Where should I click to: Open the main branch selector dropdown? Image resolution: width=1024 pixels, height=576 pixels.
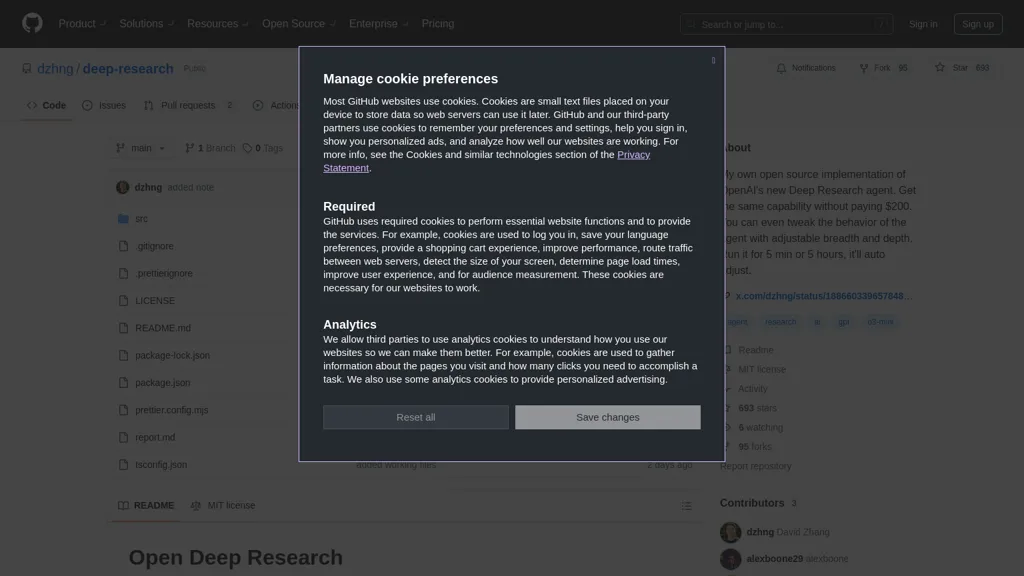pyautogui.click(x=140, y=148)
